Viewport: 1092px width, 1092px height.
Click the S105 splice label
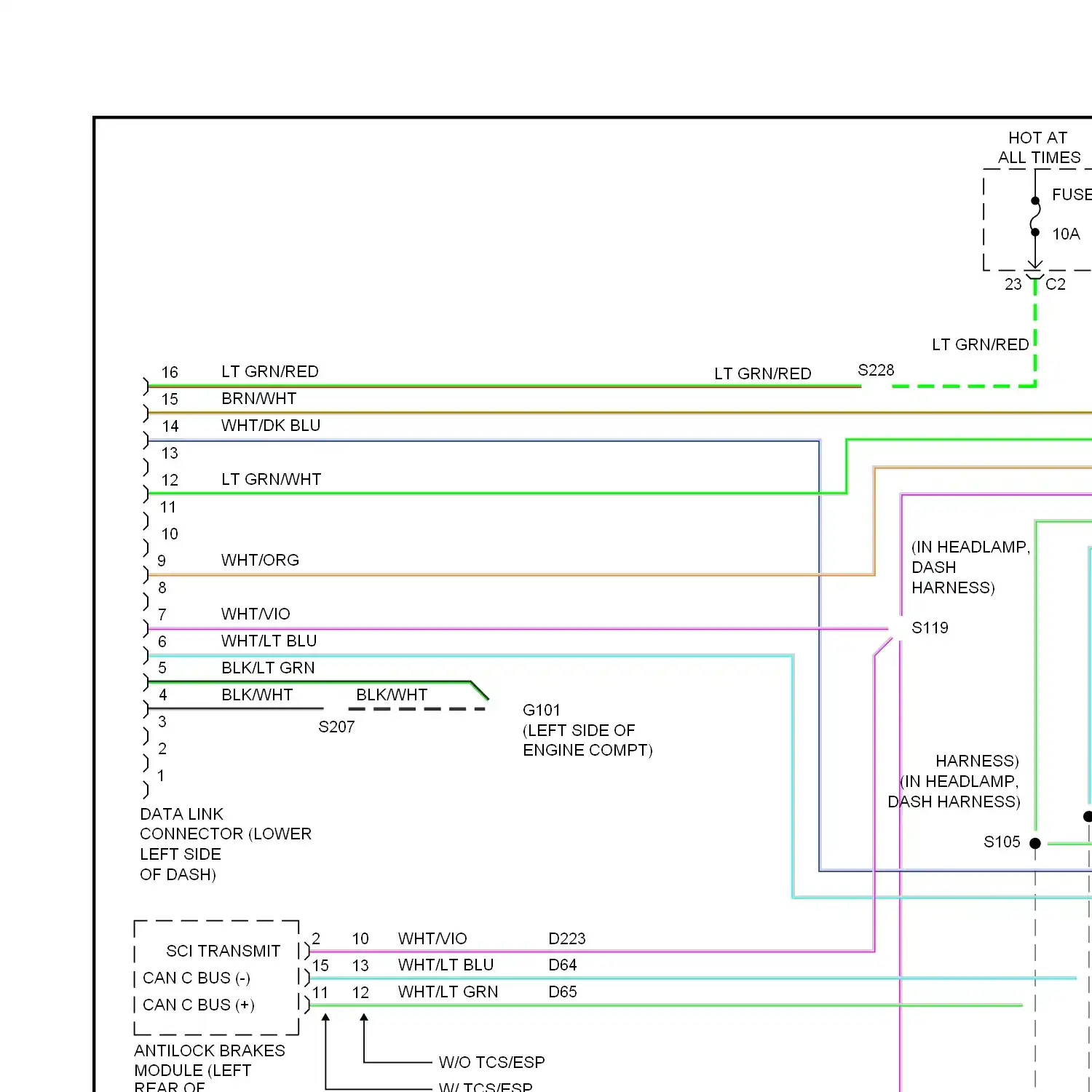pos(1002,842)
